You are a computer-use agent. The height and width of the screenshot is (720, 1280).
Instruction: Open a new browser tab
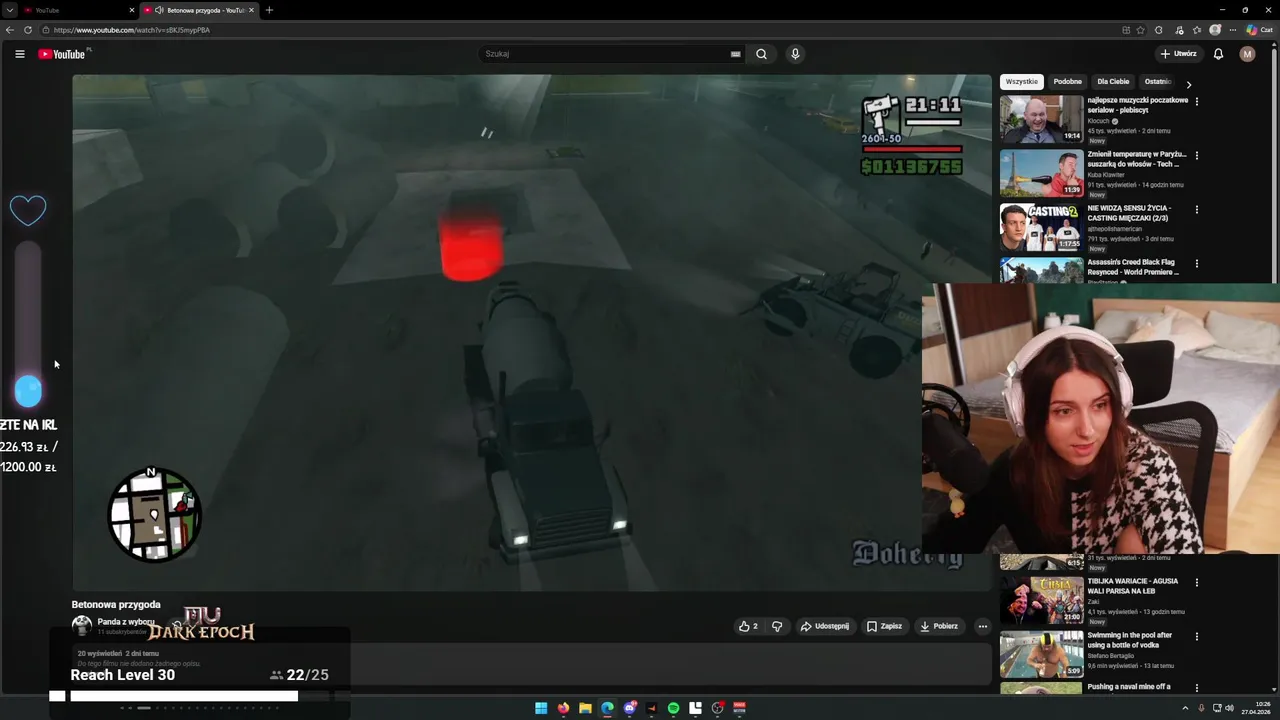point(269,10)
